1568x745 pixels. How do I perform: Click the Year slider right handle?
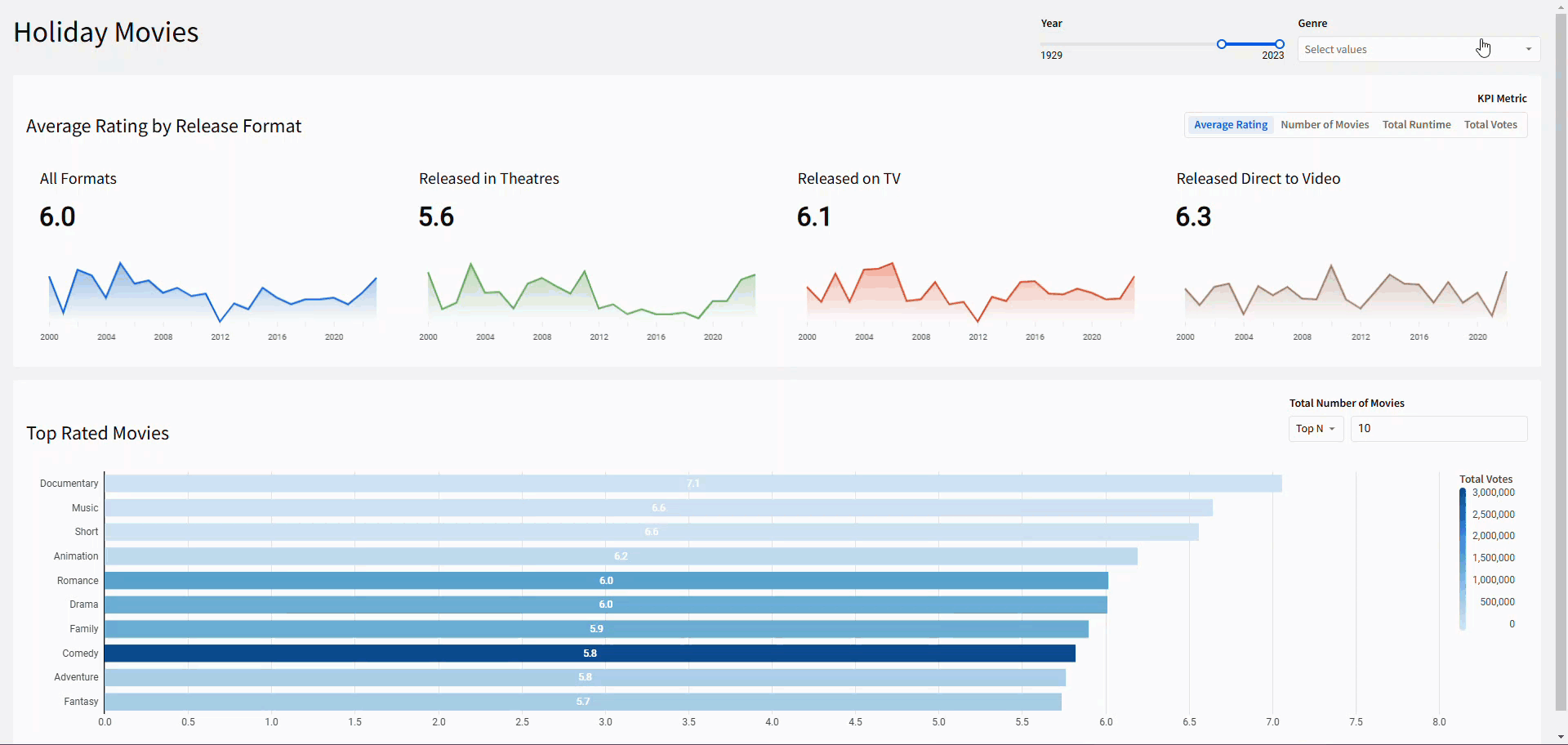pyautogui.click(x=1280, y=44)
